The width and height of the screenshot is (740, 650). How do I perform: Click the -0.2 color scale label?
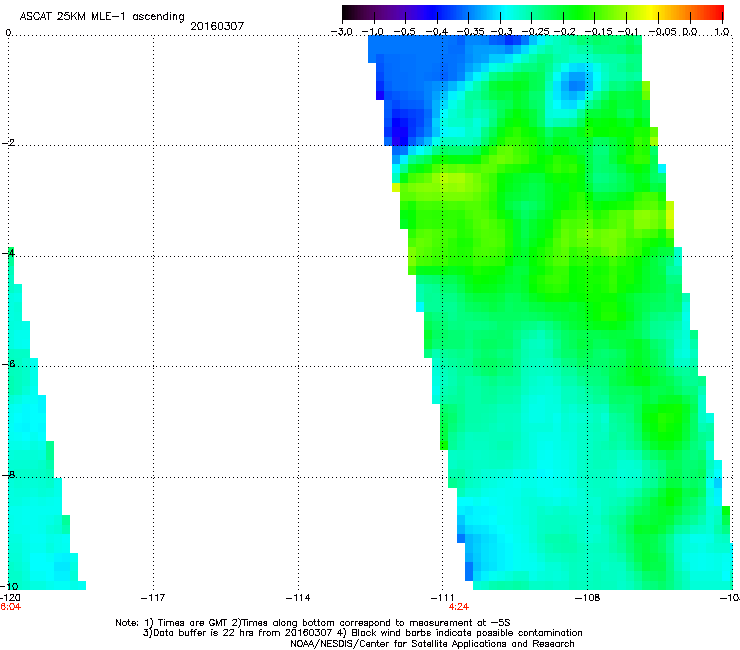(565, 32)
